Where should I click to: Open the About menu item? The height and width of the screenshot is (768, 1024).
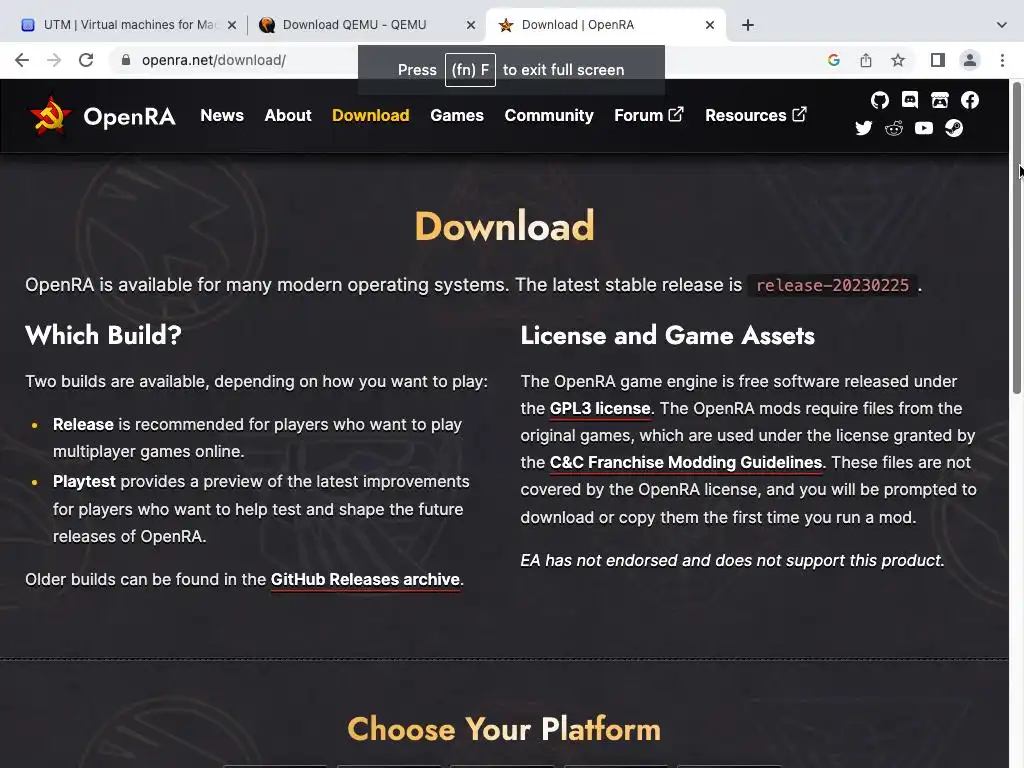(288, 116)
